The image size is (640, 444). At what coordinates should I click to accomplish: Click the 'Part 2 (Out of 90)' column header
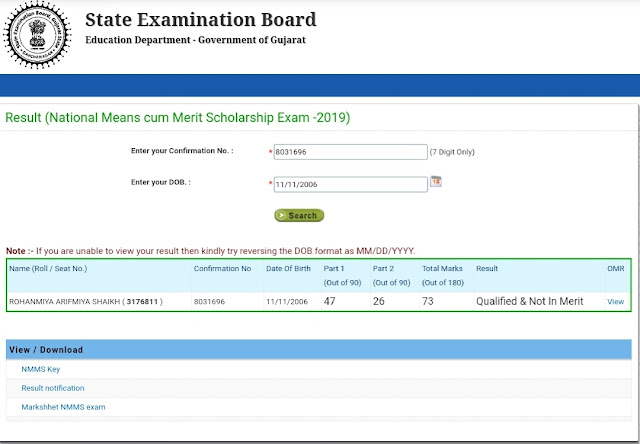click(391, 275)
